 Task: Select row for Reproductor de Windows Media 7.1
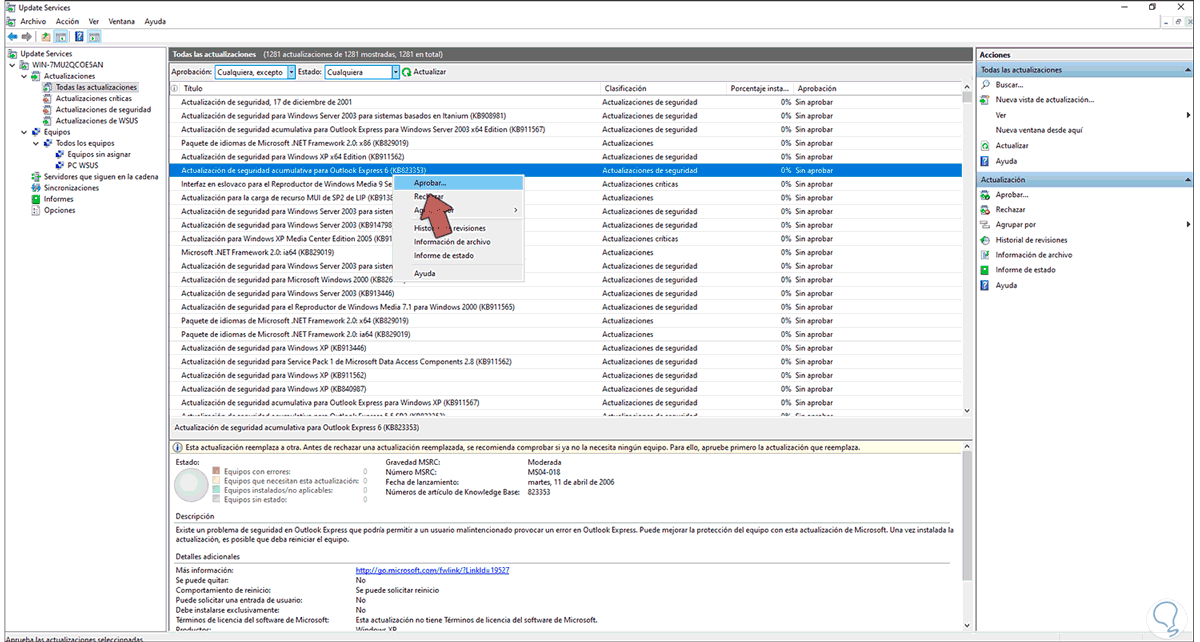tap(565, 307)
